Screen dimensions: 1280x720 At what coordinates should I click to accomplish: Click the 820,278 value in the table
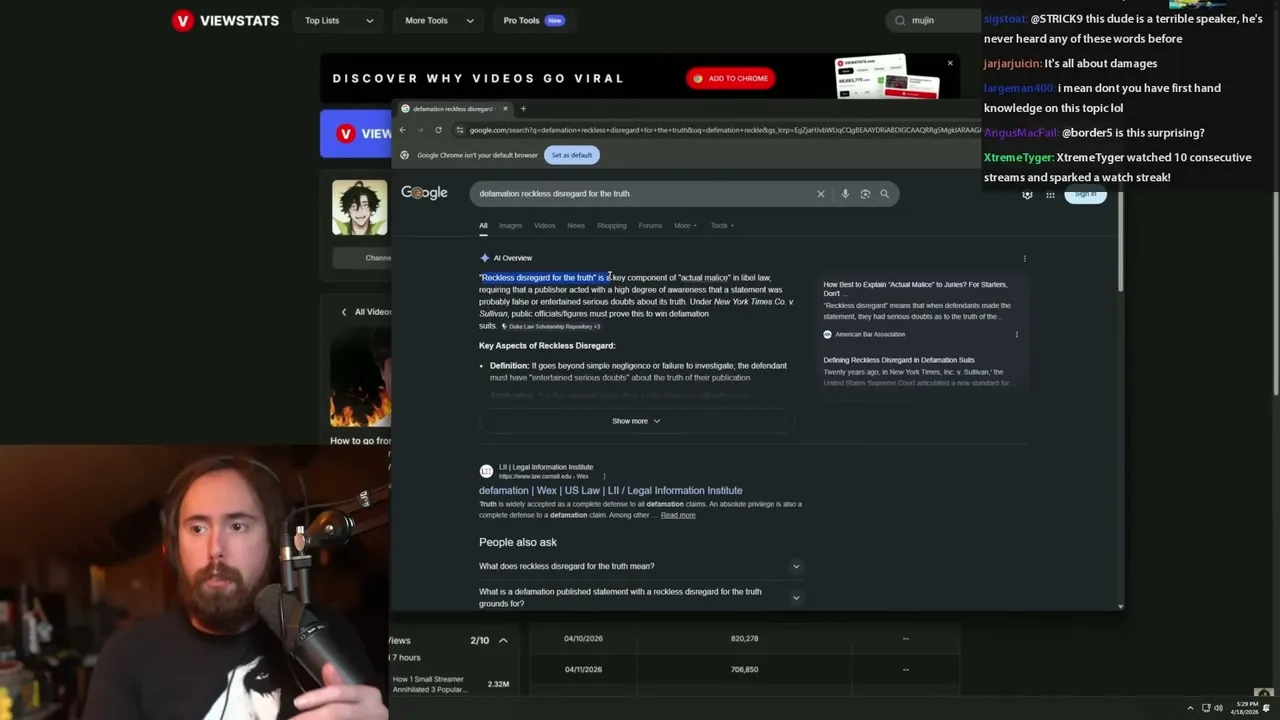point(744,639)
